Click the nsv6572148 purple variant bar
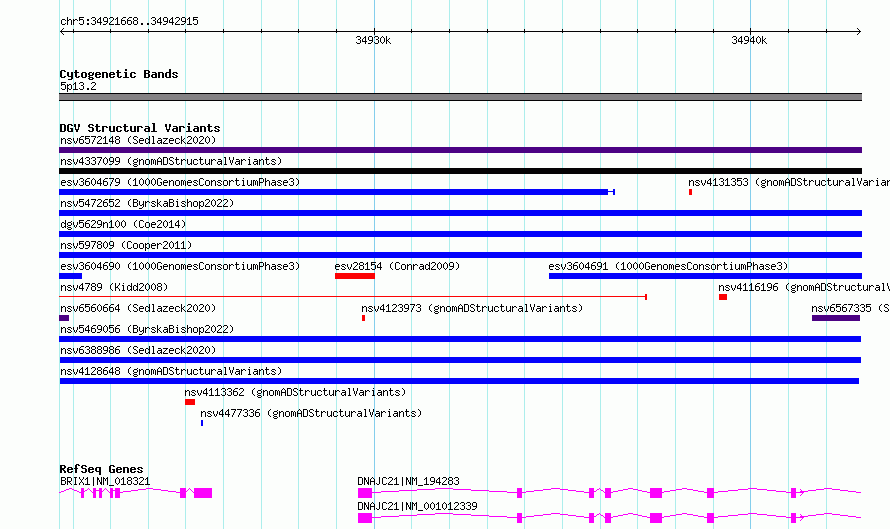Screen dimensions: 890x529 point(460,150)
